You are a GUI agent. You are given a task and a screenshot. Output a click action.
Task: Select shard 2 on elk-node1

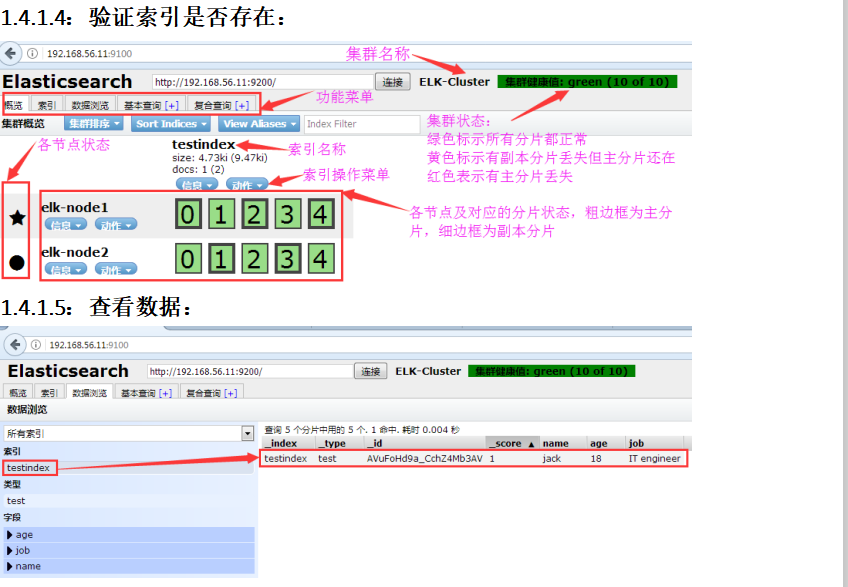[x=254, y=214]
